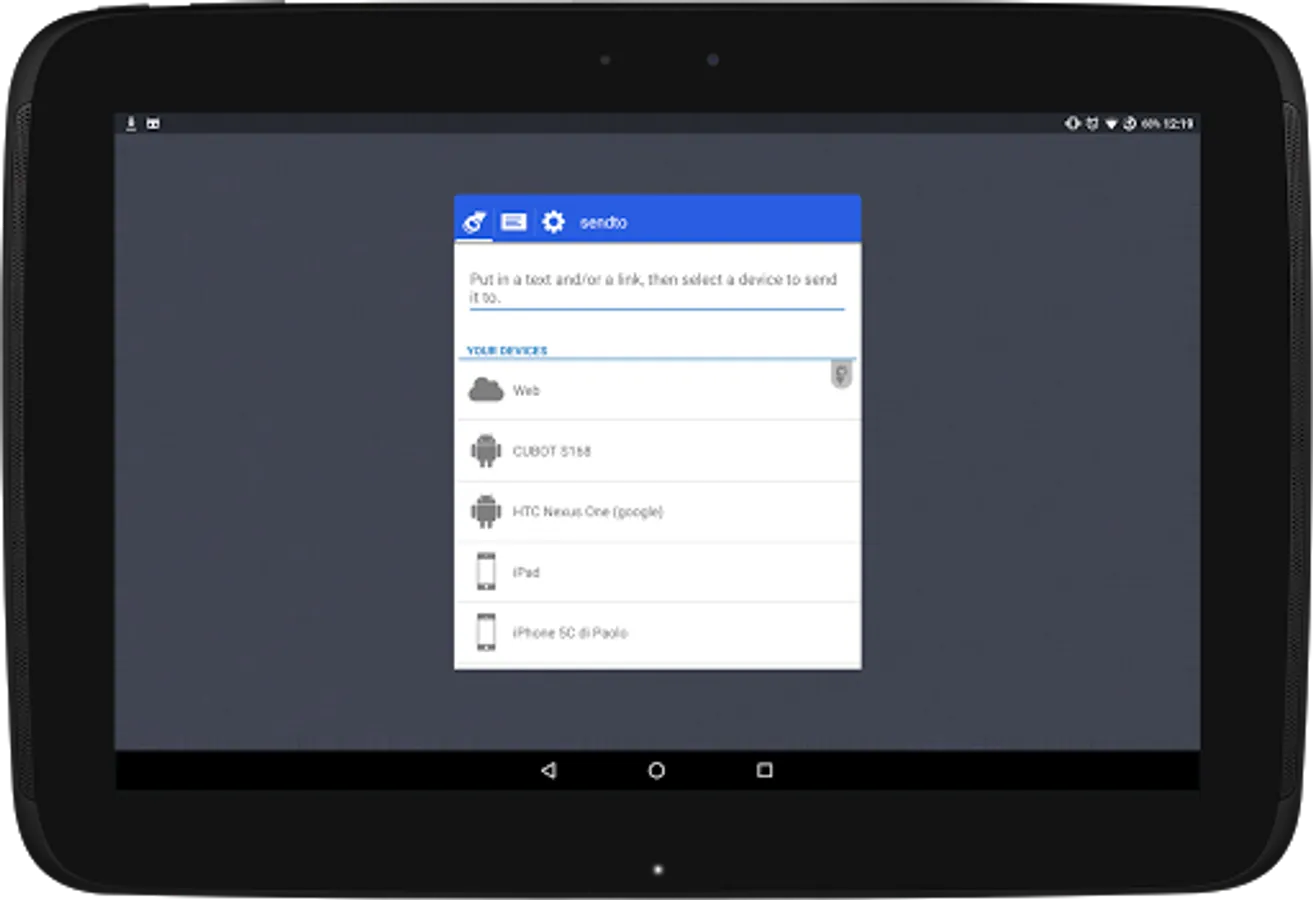Tap the Android back navigation button

point(548,770)
